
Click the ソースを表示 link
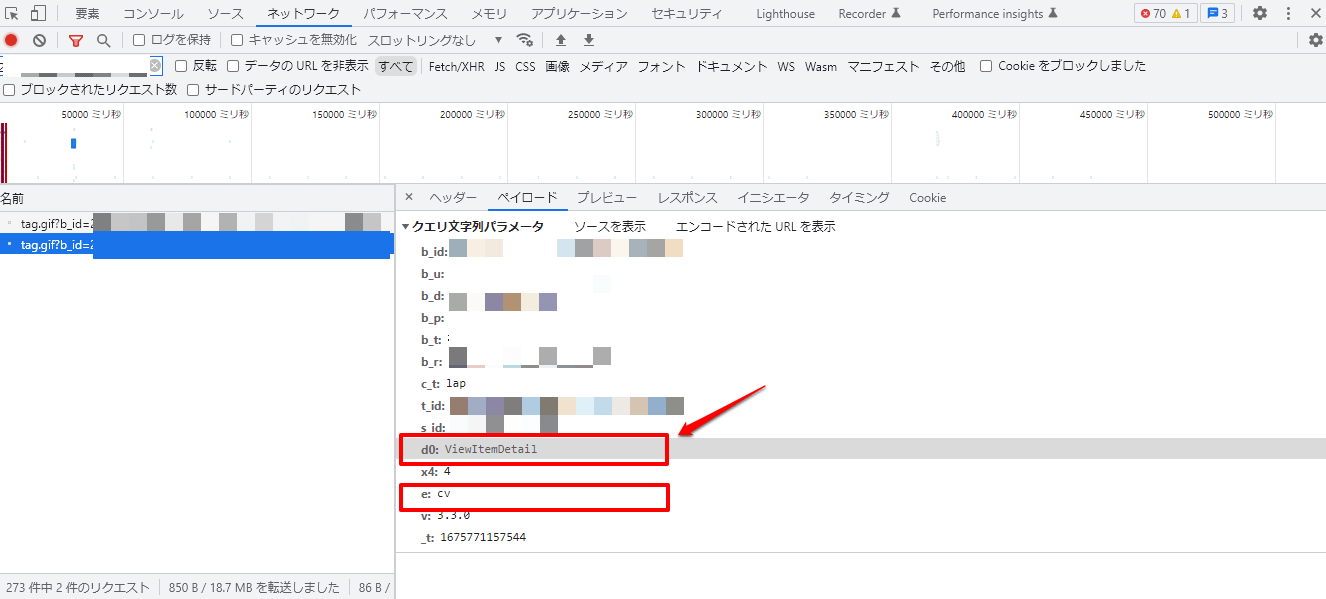tap(609, 227)
